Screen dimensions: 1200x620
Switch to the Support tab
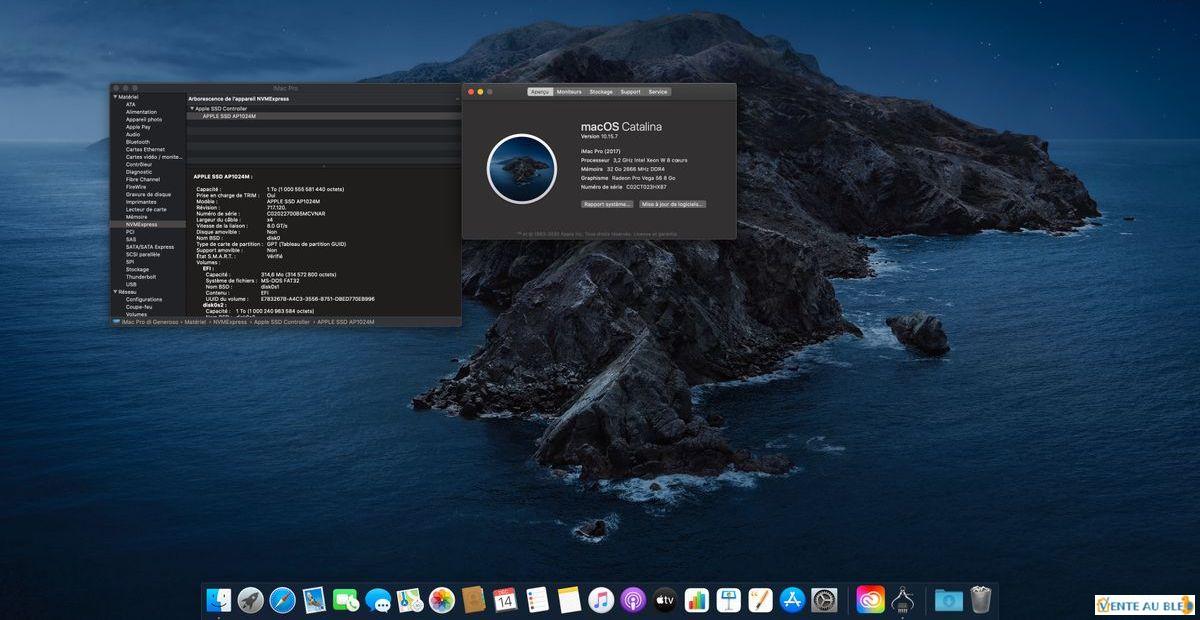point(630,91)
